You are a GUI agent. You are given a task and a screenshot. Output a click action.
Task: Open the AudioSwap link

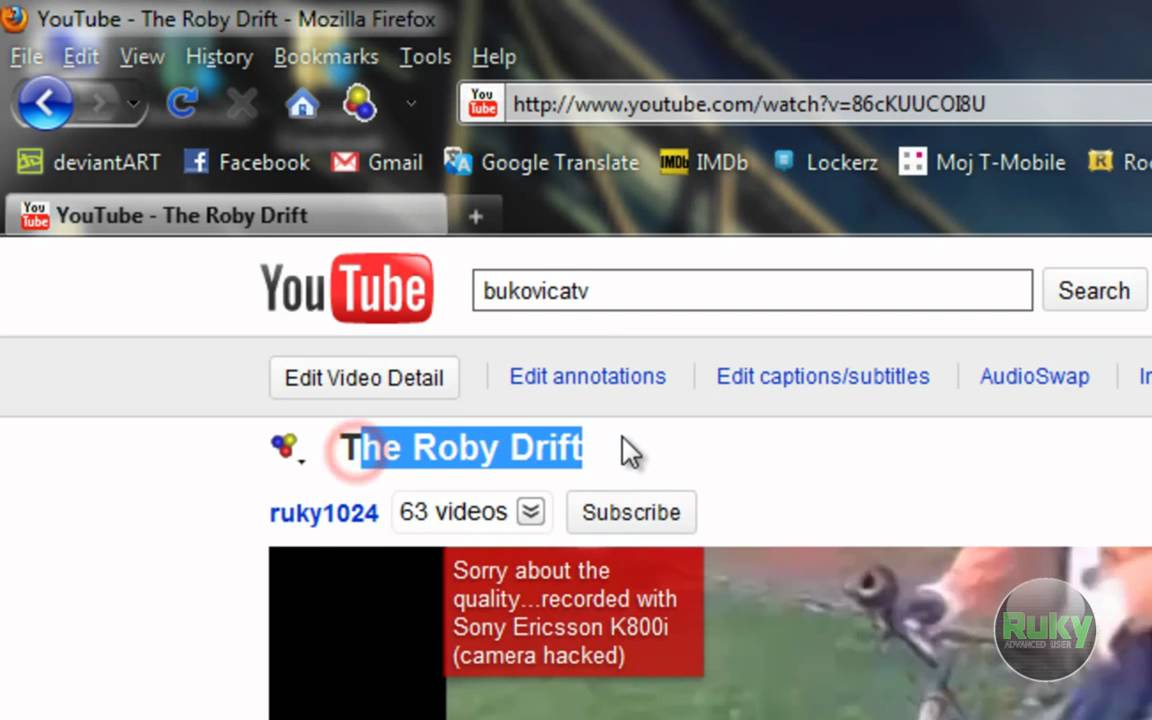coord(1034,376)
